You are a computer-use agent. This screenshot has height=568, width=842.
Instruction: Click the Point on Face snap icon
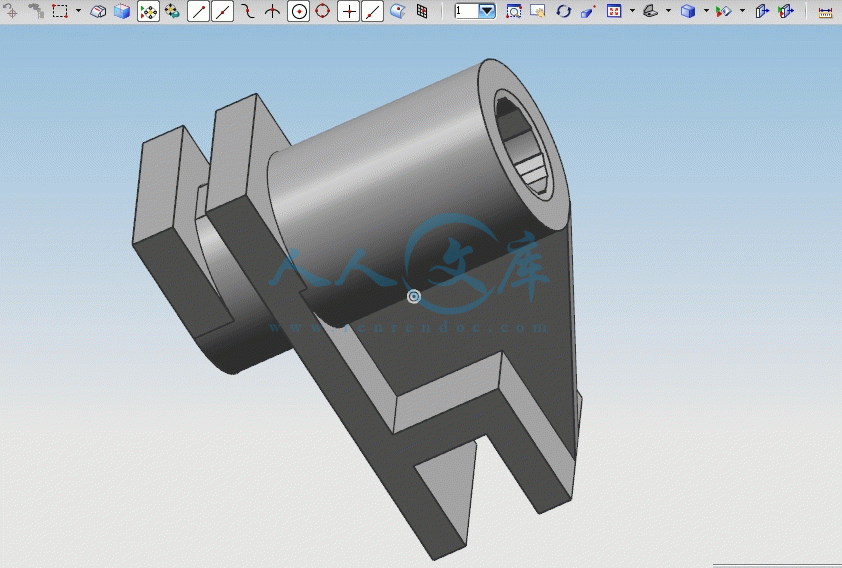click(397, 11)
